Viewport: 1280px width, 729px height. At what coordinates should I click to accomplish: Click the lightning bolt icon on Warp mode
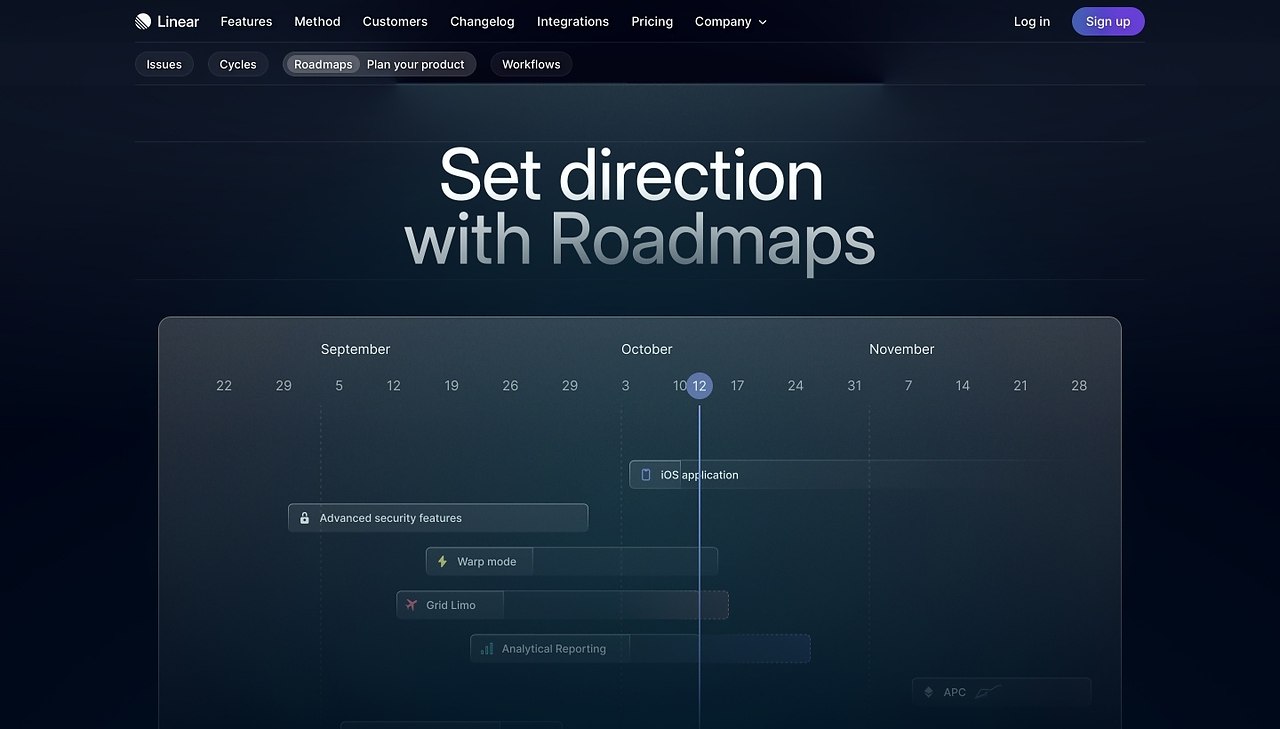point(442,562)
